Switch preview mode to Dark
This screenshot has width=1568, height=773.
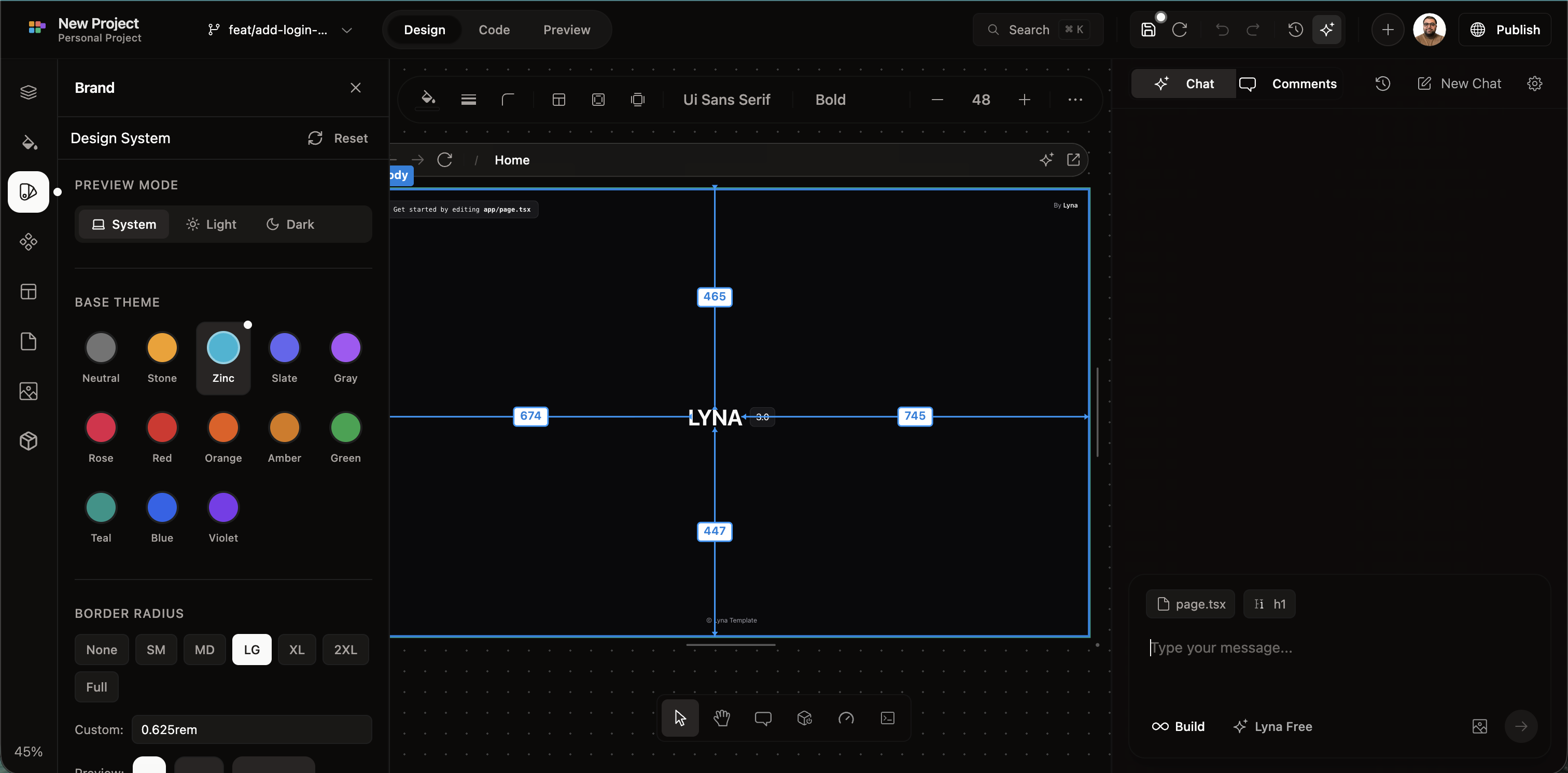(290, 224)
